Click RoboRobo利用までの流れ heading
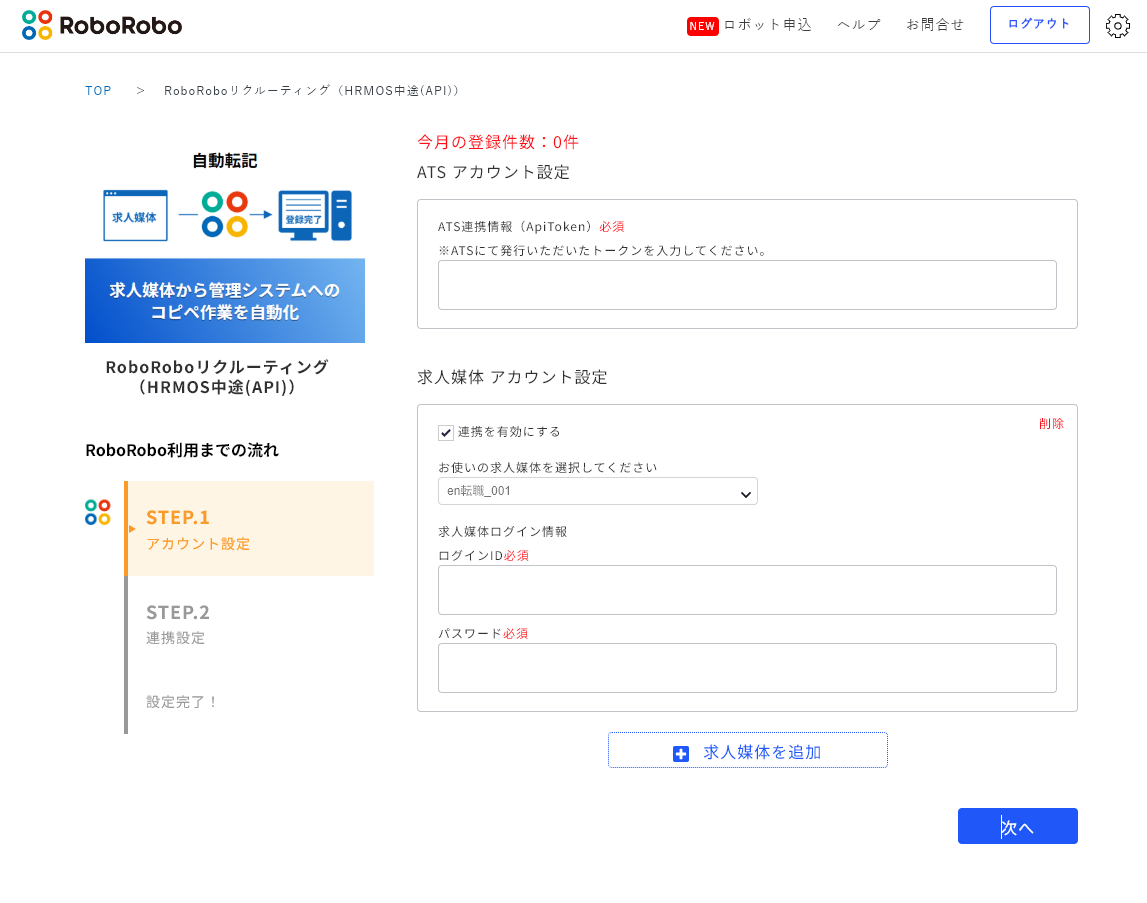Screen dimensions: 1147x903 tap(181, 450)
